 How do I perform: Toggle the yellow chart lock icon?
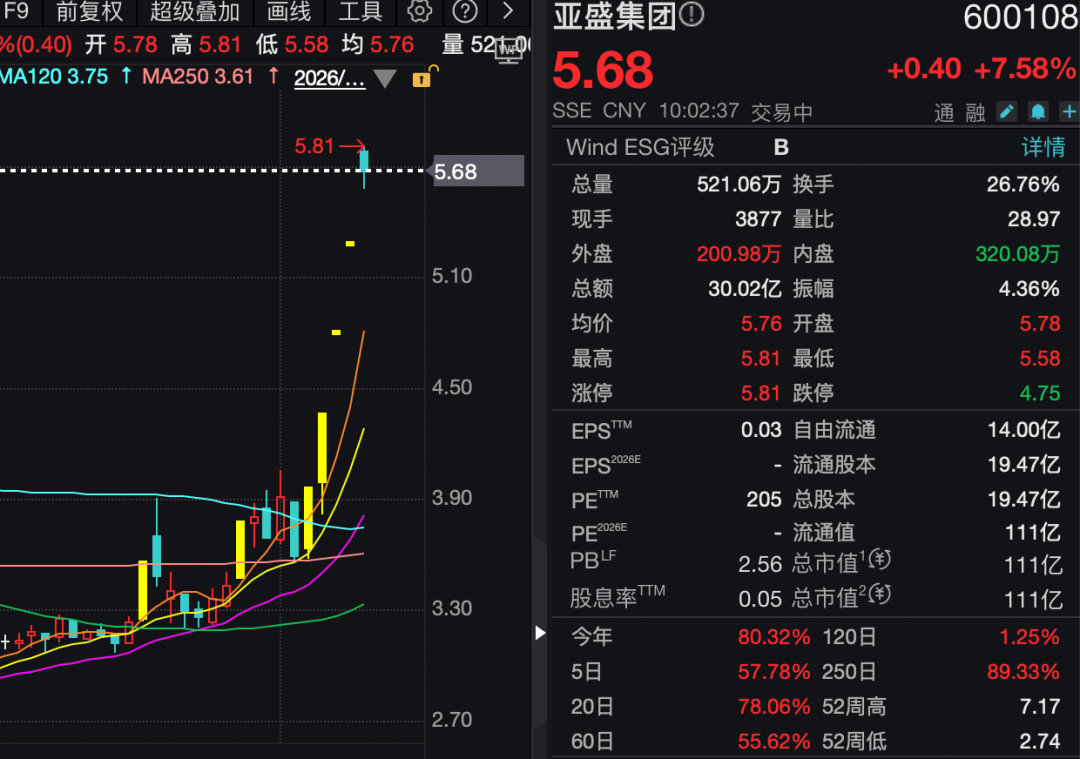click(423, 77)
